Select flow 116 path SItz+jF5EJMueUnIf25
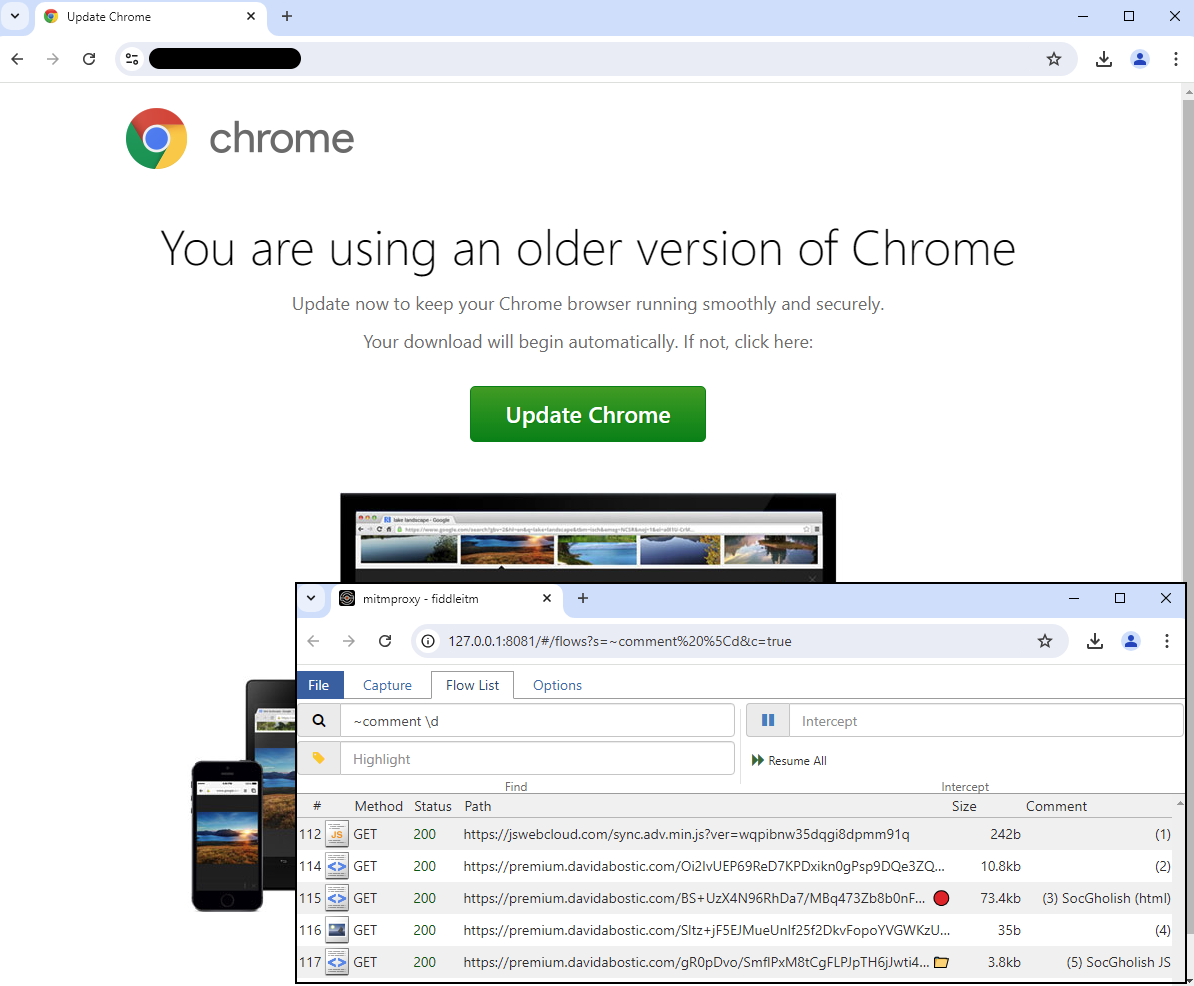 click(736, 930)
